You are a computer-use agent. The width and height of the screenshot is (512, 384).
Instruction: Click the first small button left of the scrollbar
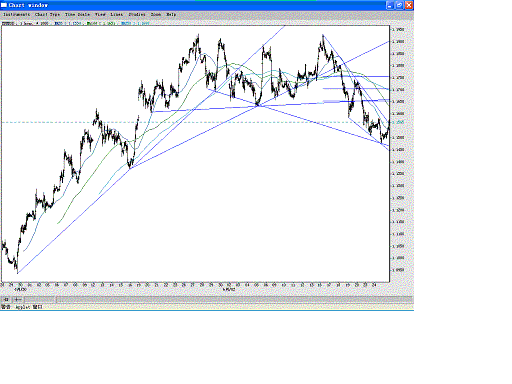coord(6,300)
